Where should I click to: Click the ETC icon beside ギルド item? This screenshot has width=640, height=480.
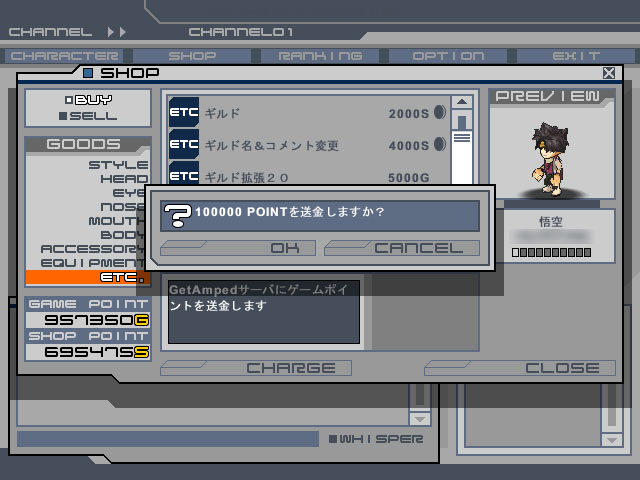[184, 113]
